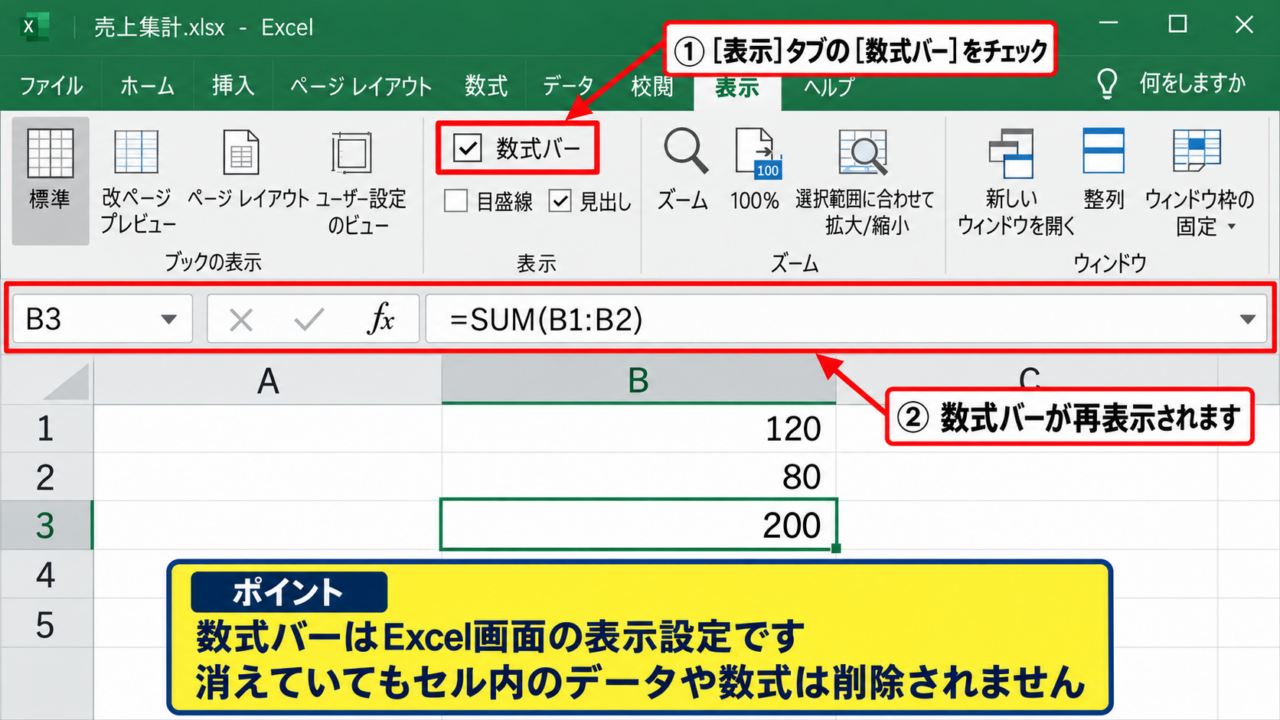Click cell containing 80
The width and height of the screenshot is (1280, 720).
tap(638, 477)
